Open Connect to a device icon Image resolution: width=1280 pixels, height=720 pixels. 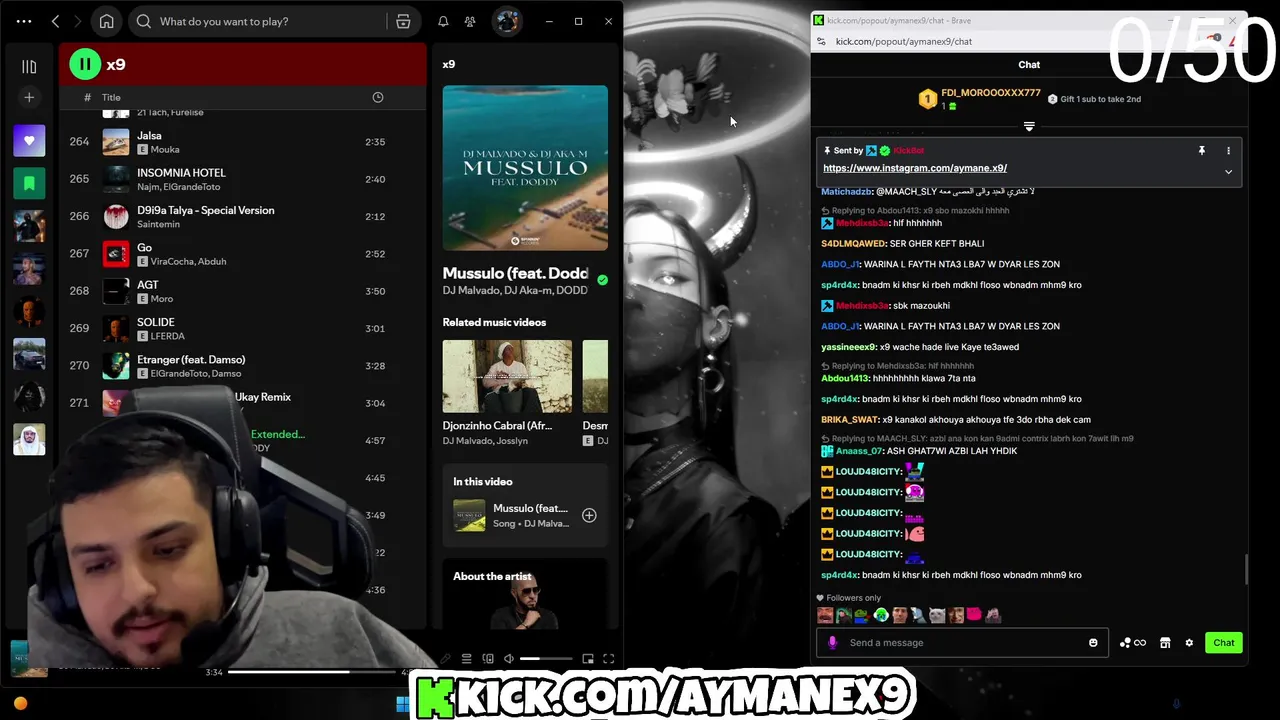point(488,658)
